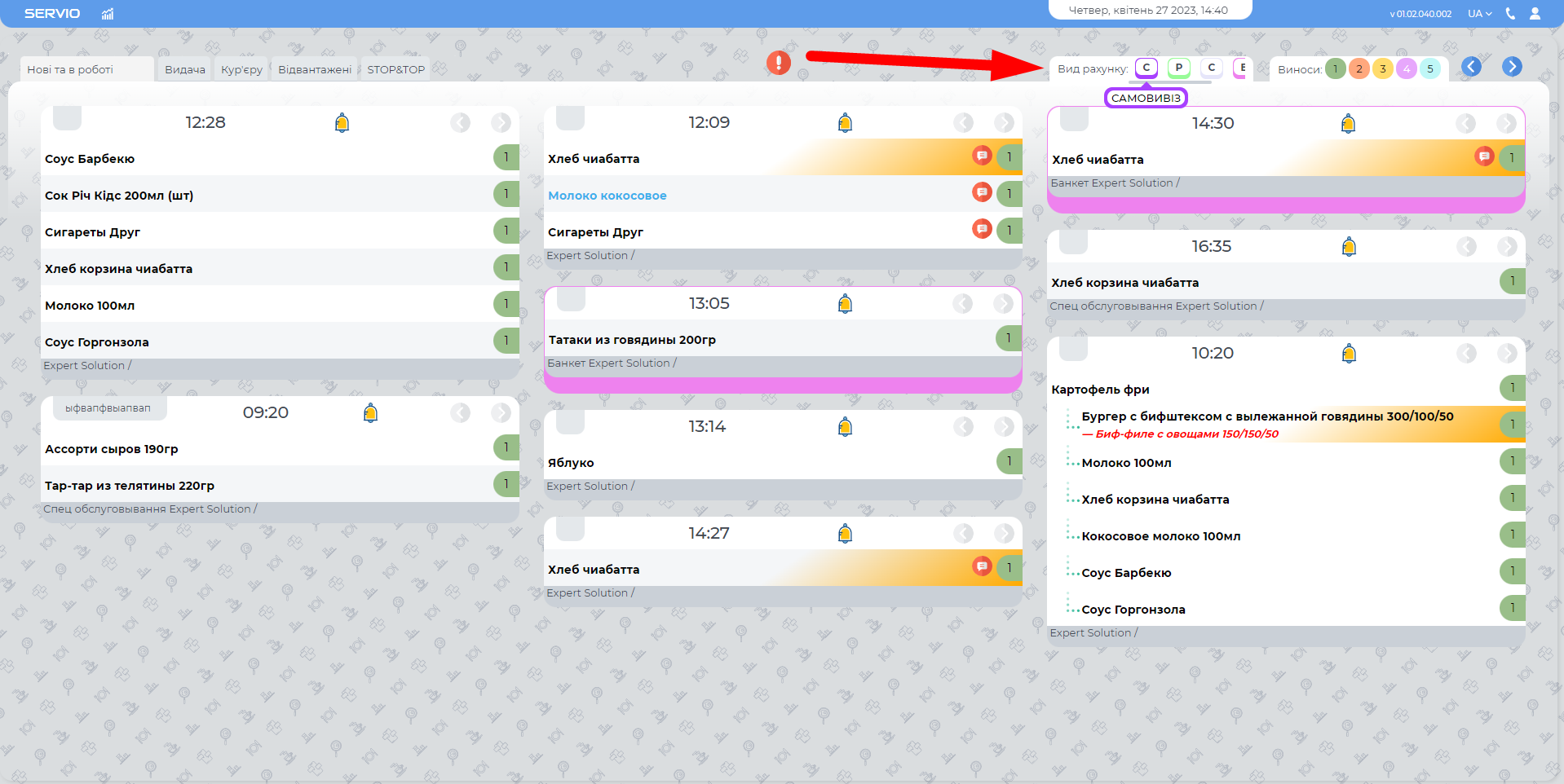Image resolution: width=1564 pixels, height=784 pixels.
Task: Open the UA language dropdown
Action: [1479, 14]
